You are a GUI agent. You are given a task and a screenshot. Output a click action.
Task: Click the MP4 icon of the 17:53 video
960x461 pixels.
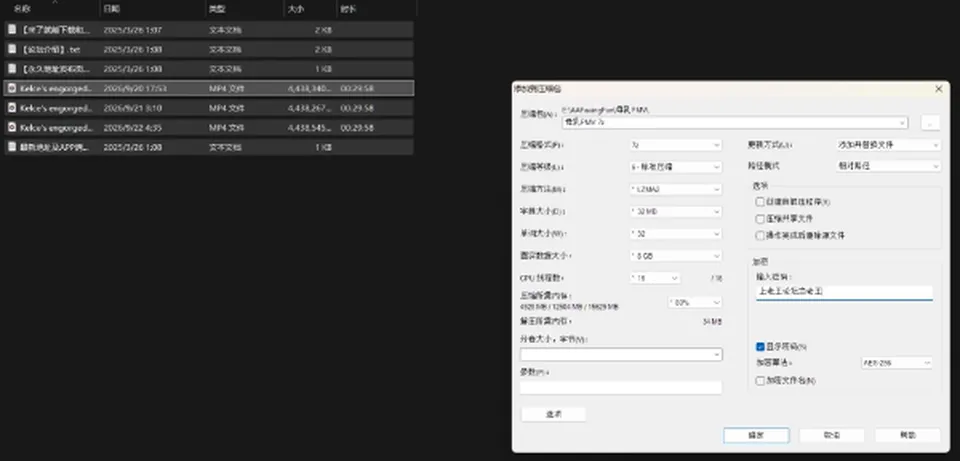12,88
